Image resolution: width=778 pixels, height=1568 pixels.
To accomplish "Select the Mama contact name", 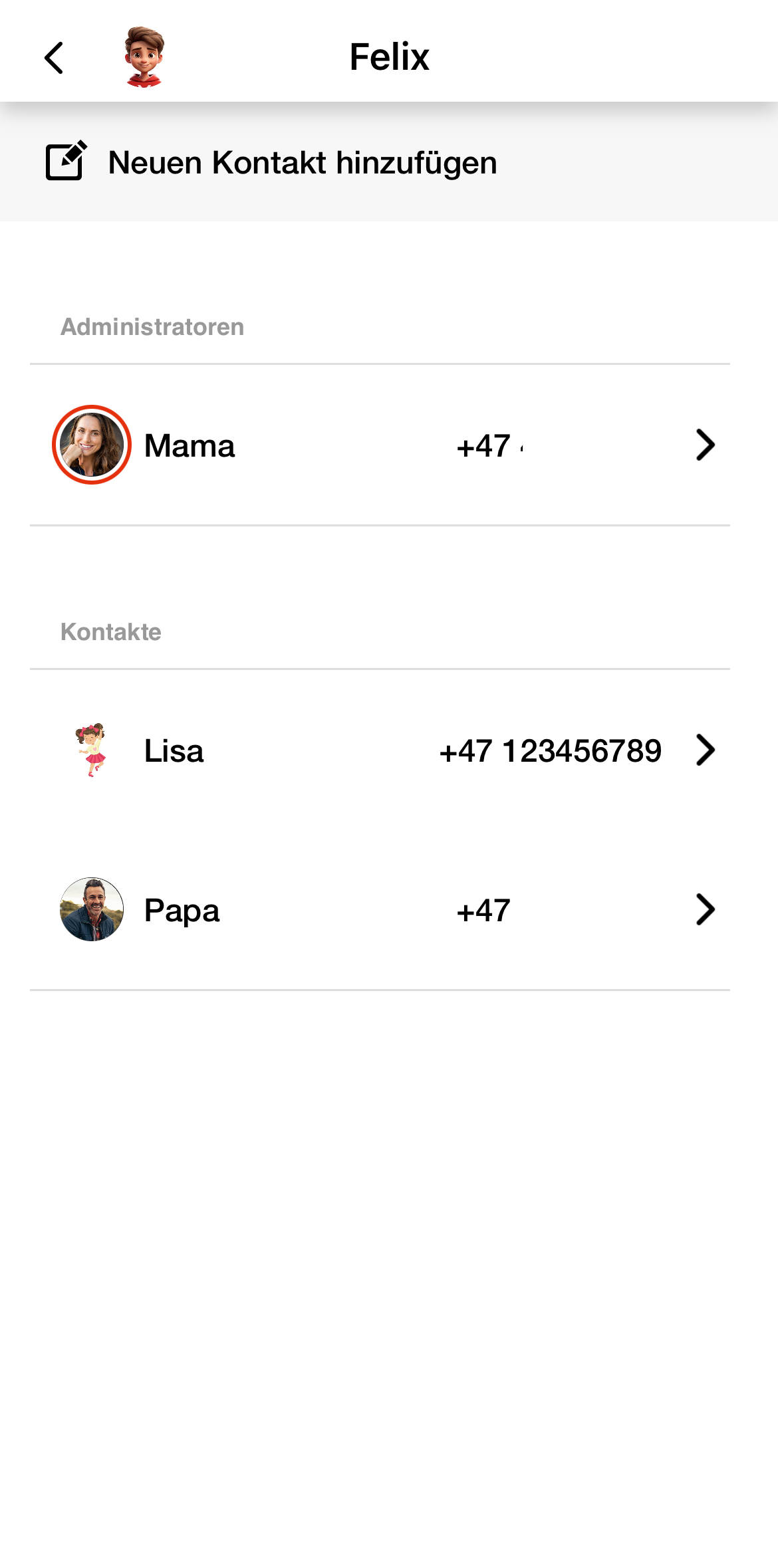I will [190, 445].
